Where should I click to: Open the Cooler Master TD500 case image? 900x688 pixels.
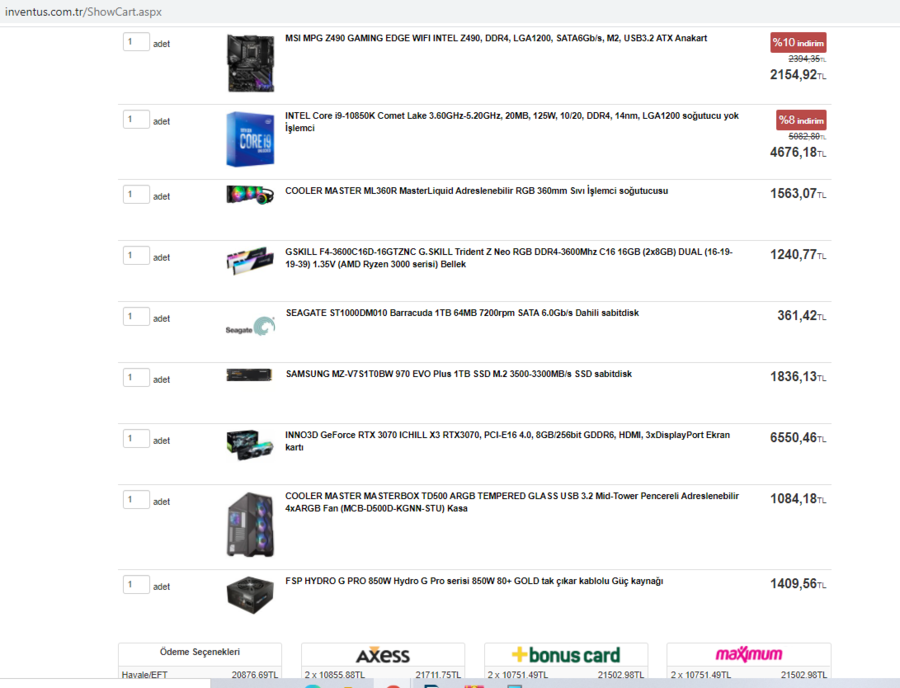pos(250,524)
